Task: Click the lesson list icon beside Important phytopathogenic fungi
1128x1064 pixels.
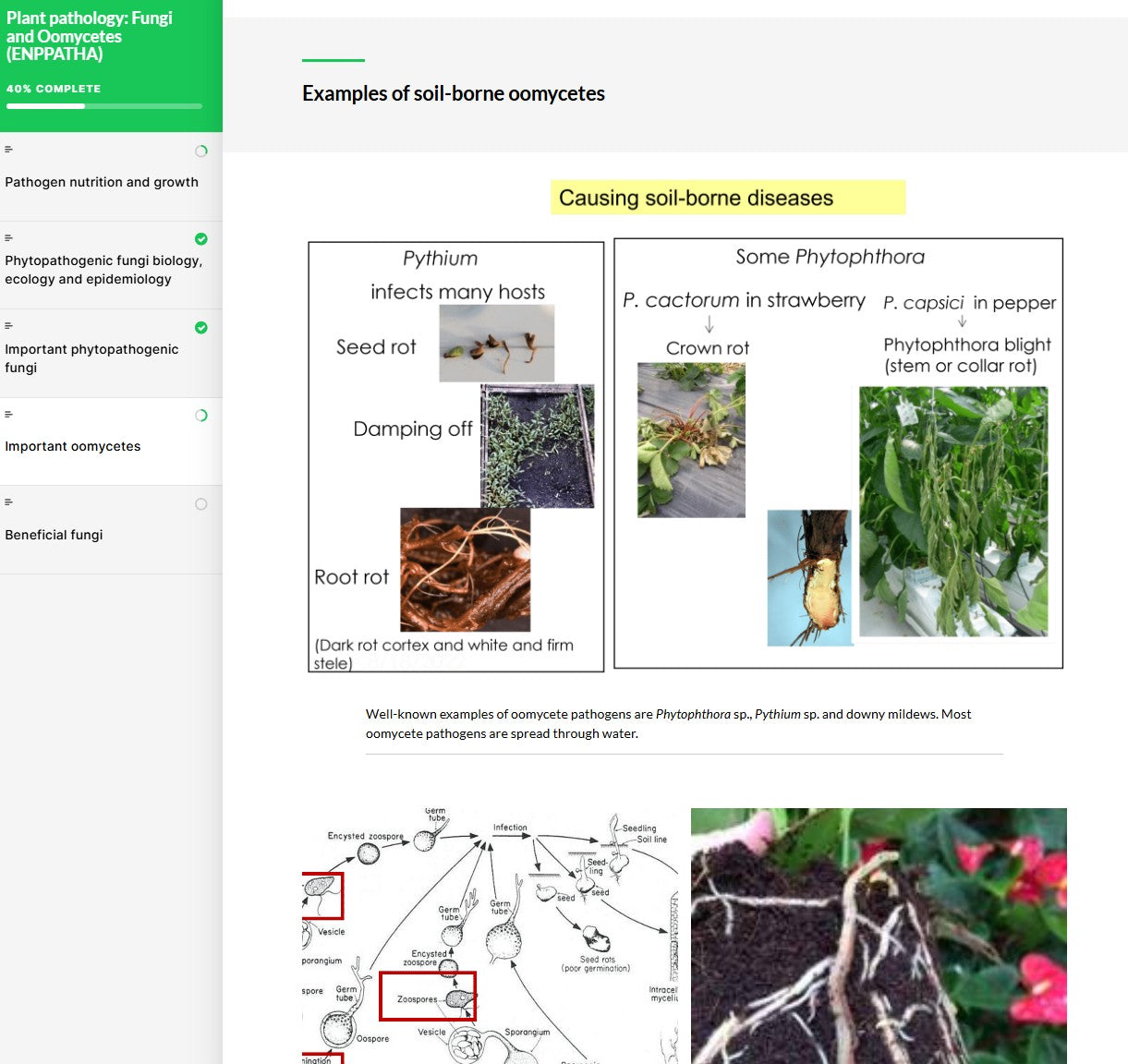Action: 9,325
